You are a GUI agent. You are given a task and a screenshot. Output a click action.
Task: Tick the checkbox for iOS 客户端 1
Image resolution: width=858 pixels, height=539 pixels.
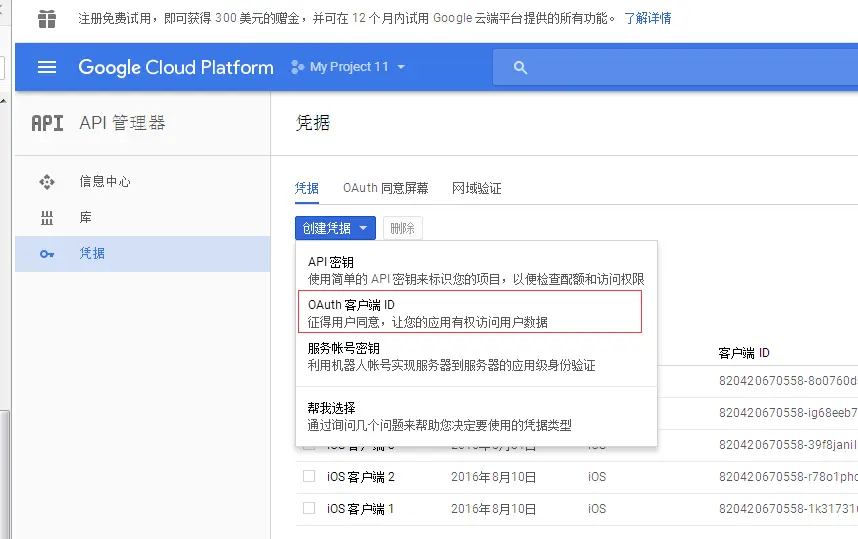tap(309, 508)
